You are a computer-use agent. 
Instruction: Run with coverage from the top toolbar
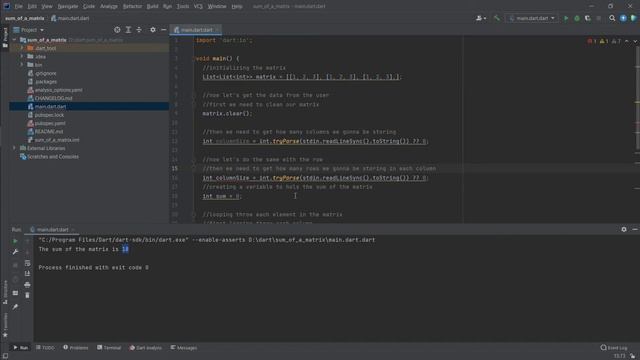tap(588, 18)
